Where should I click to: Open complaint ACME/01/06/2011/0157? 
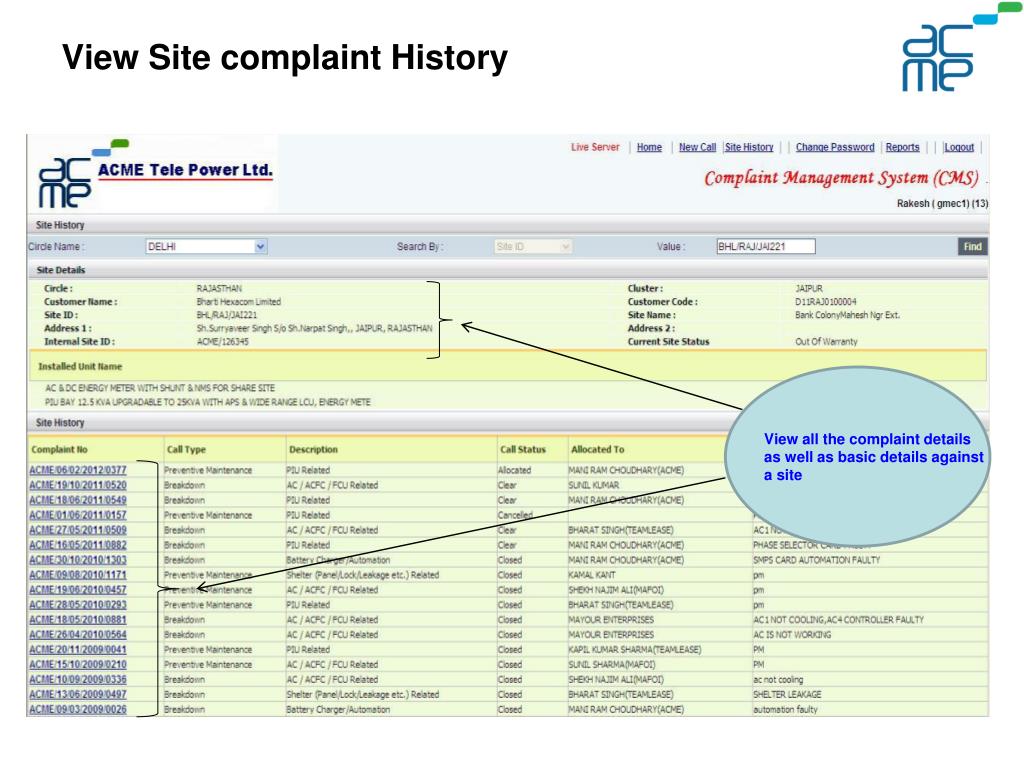click(x=78, y=515)
